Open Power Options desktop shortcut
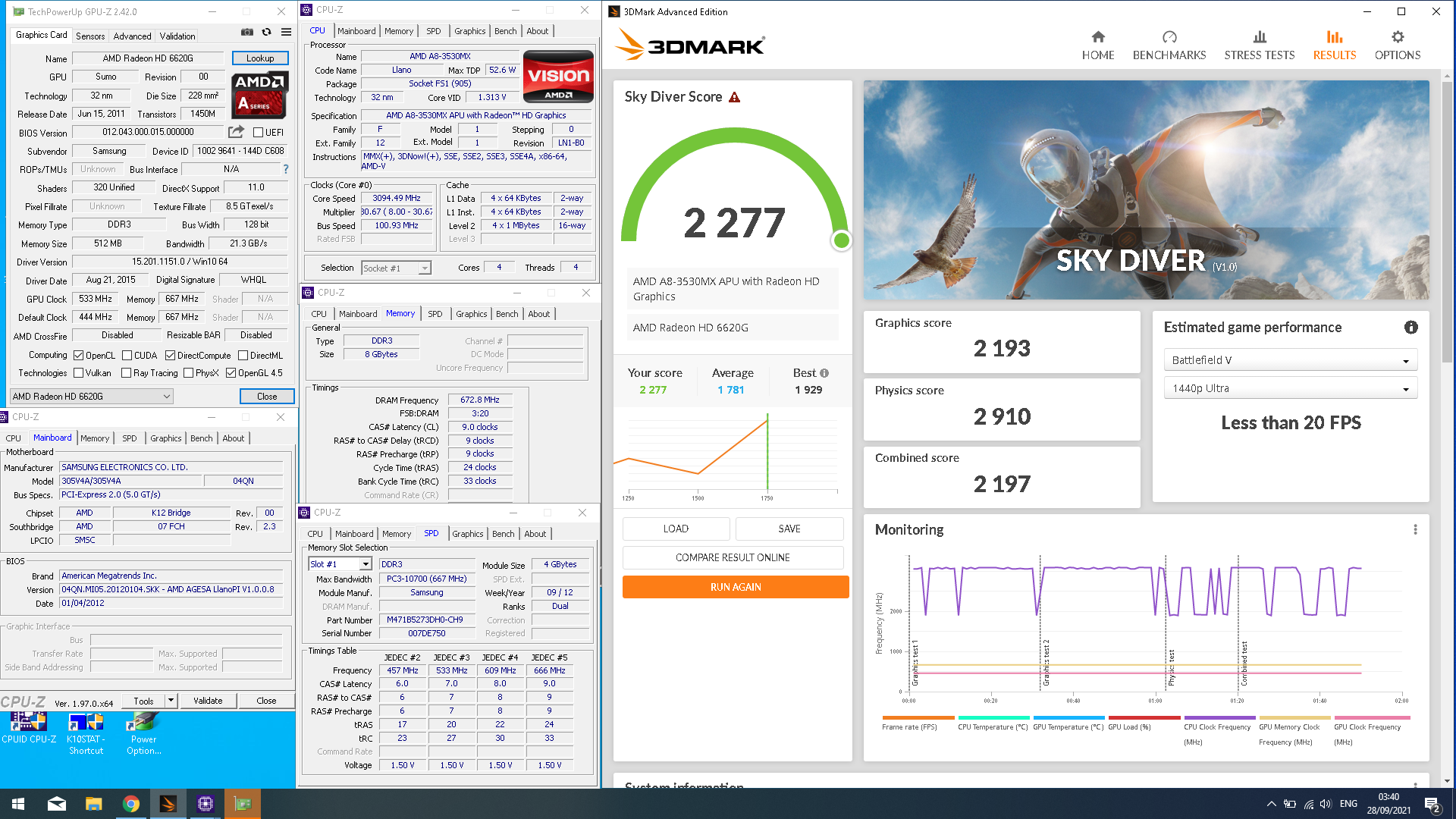Screen dimensions: 1456x819 tap(143, 733)
